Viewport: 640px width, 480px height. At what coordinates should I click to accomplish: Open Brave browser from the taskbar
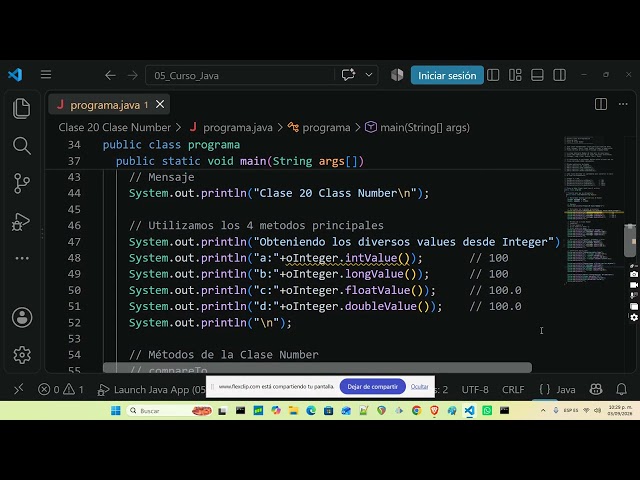[x=434, y=411]
